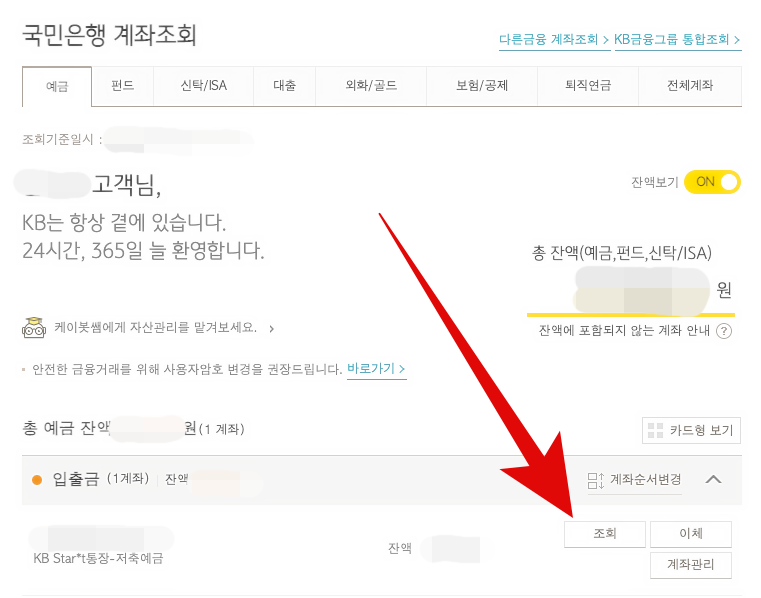
Task: Click 잔액에 포함되지 않는 계좌 안내 text
Action: click(x=624, y=331)
